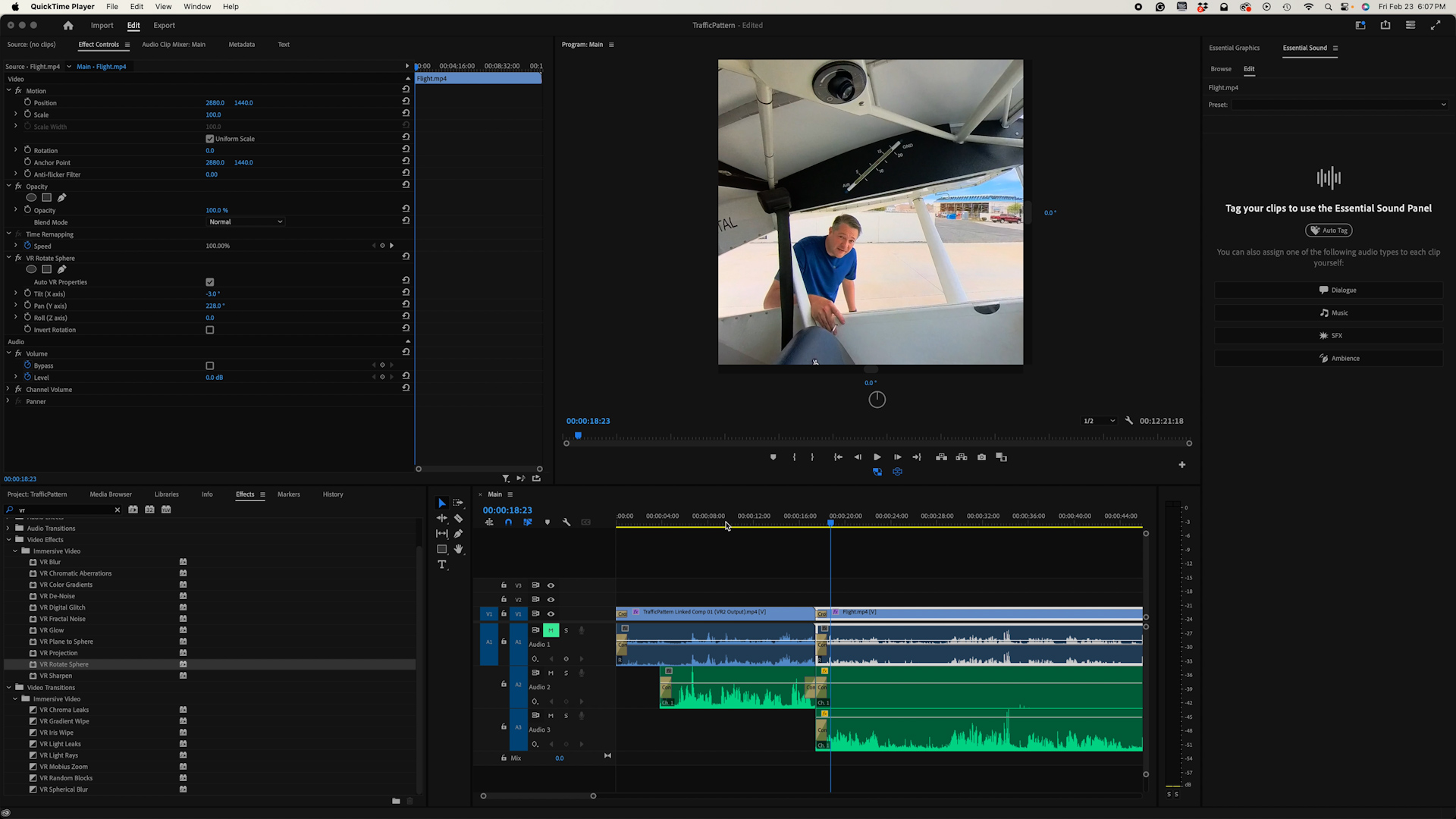Viewport: 1456px width, 819px height.
Task: Unmute Audio 1 track M button
Action: (551, 630)
